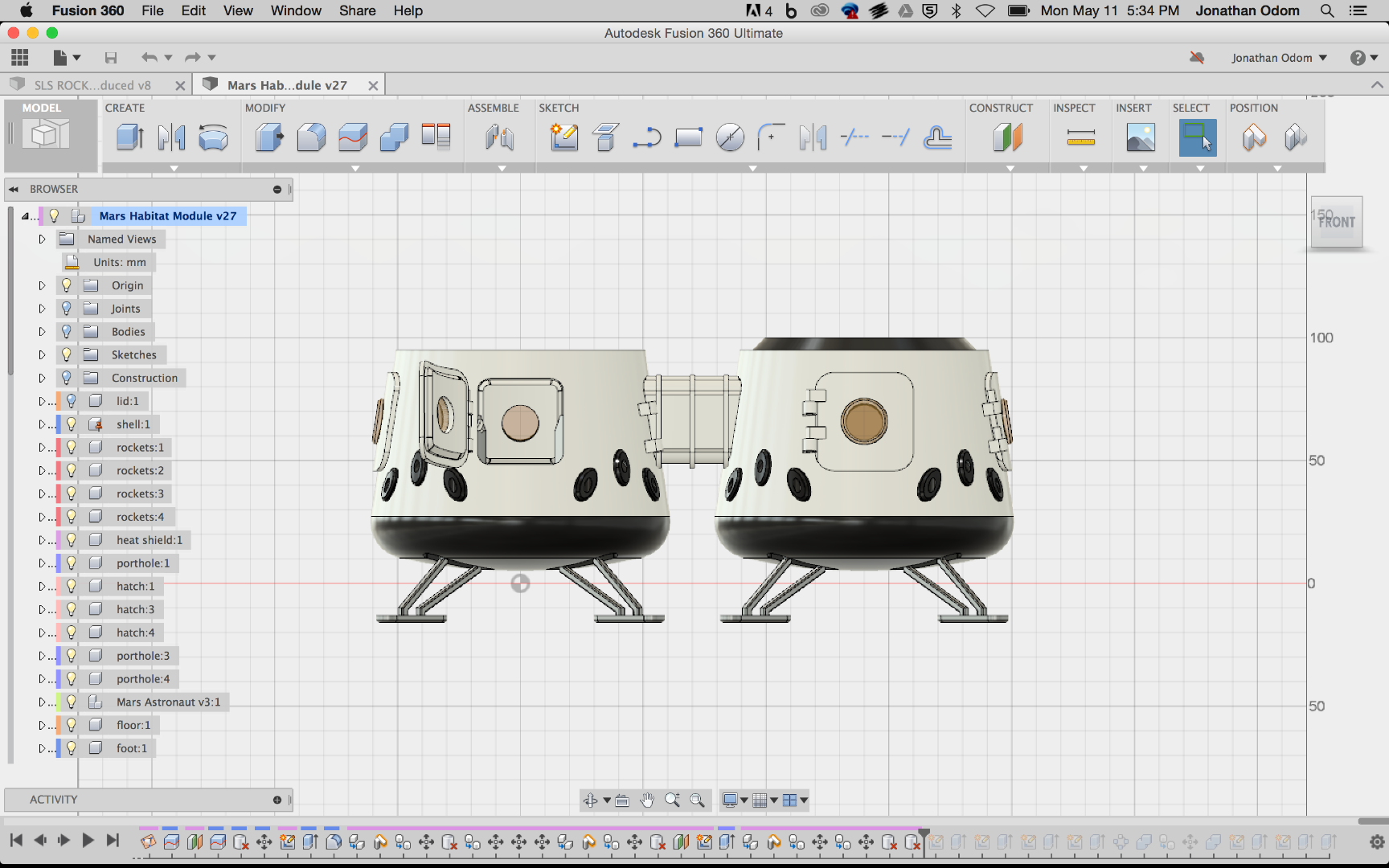Expand the porthole:1 component

click(42, 563)
